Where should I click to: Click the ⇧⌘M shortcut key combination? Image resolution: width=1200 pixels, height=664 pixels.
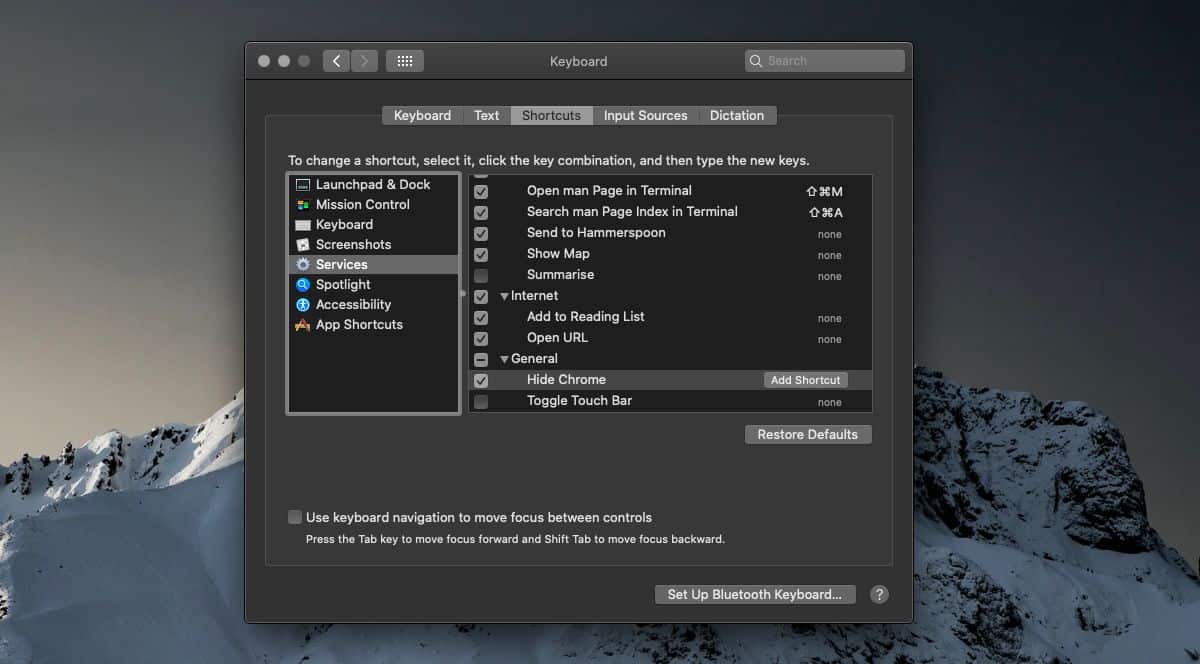pos(826,191)
